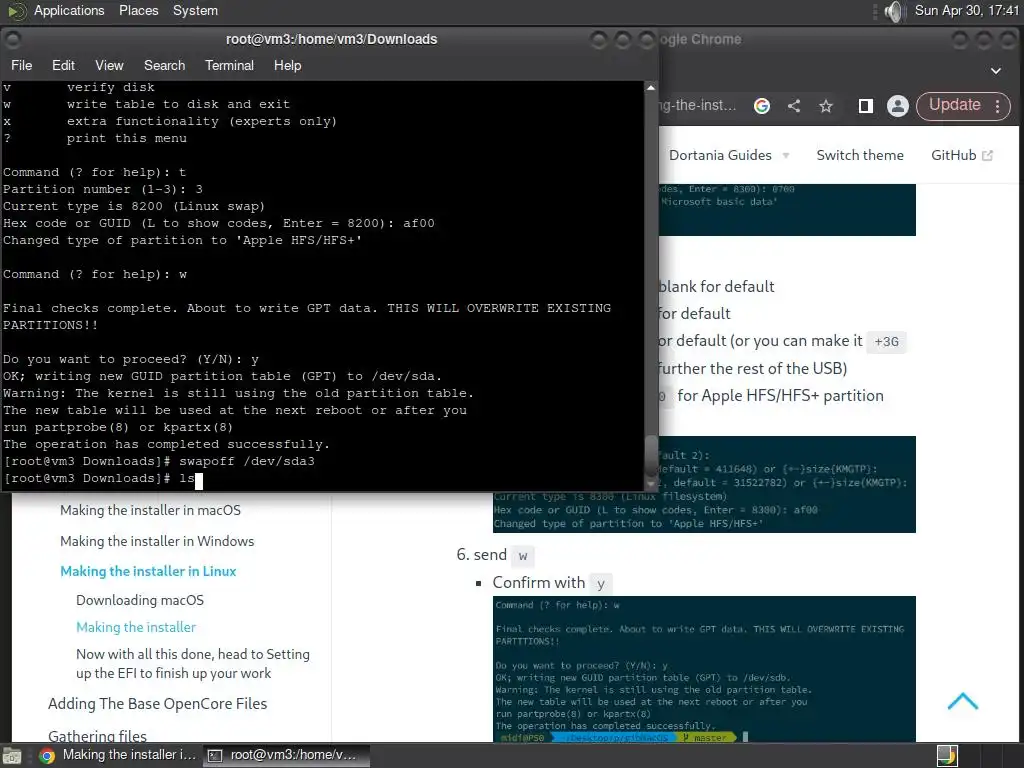Image resolution: width=1024 pixels, height=768 pixels.
Task: Open the terminal Edit menu
Action: tap(63, 65)
